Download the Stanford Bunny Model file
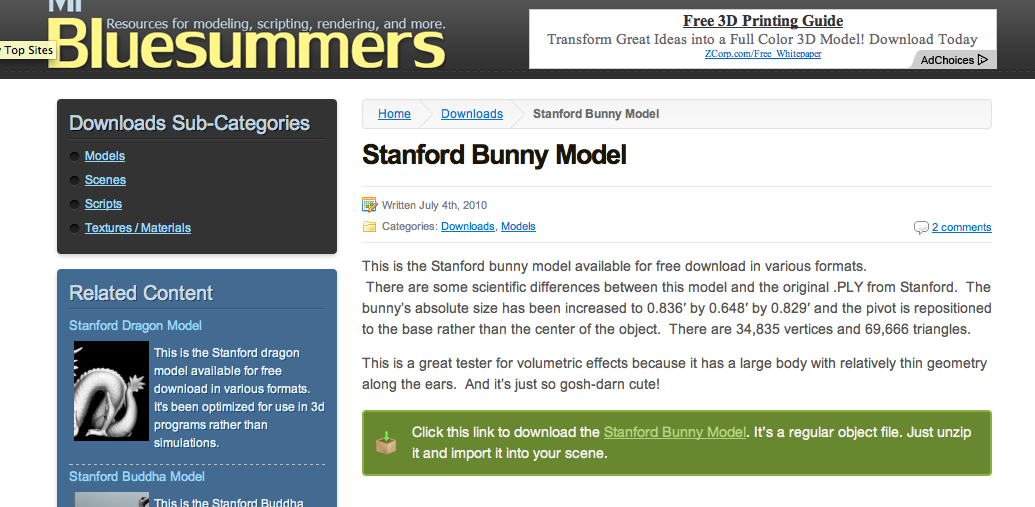The height and width of the screenshot is (507, 1035). point(675,433)
